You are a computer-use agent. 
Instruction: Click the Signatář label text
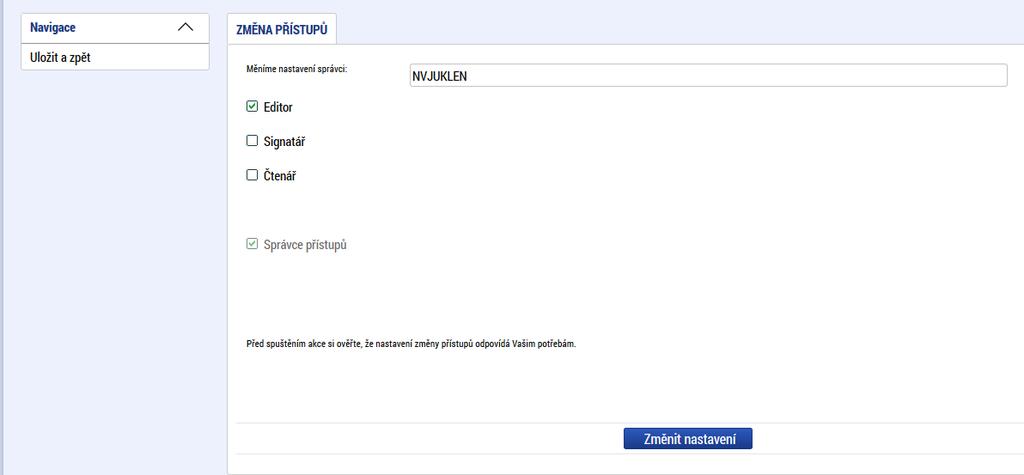click(284, 141)
